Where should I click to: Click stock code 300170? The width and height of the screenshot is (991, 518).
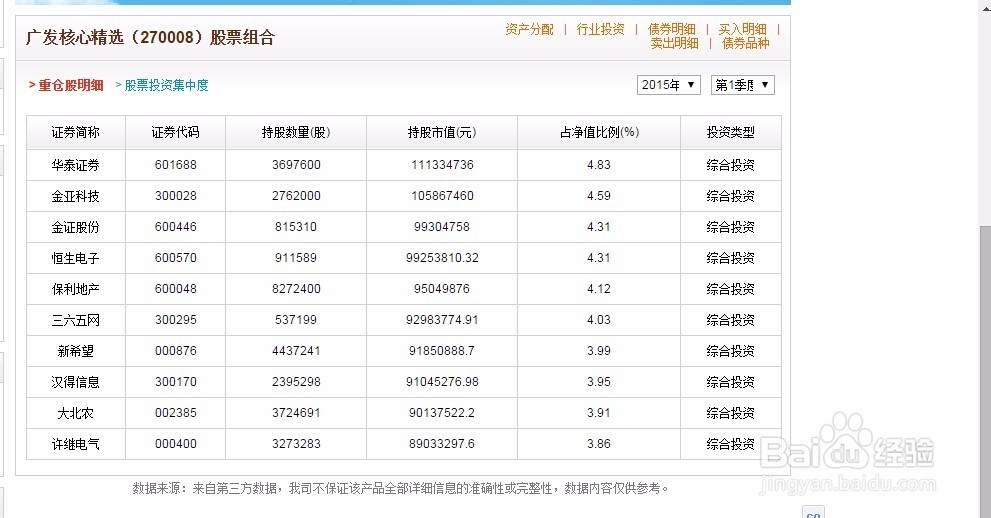176,382
